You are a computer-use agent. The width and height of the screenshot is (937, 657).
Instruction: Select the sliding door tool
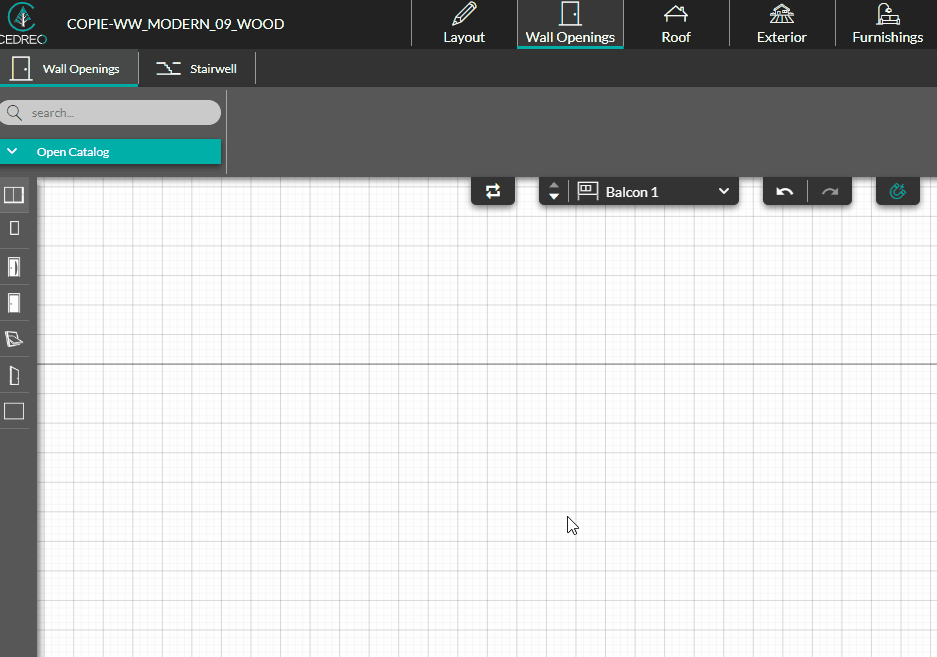pos(14,228)
